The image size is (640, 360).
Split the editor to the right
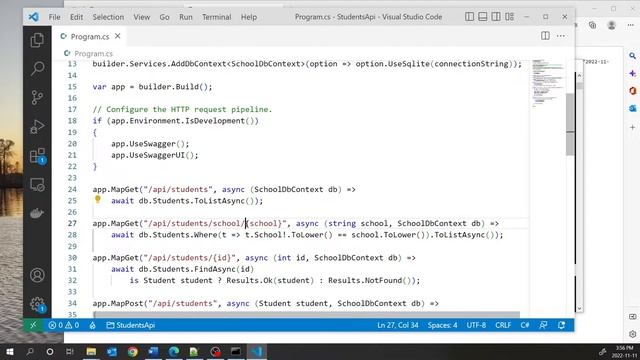pos(545,36)
